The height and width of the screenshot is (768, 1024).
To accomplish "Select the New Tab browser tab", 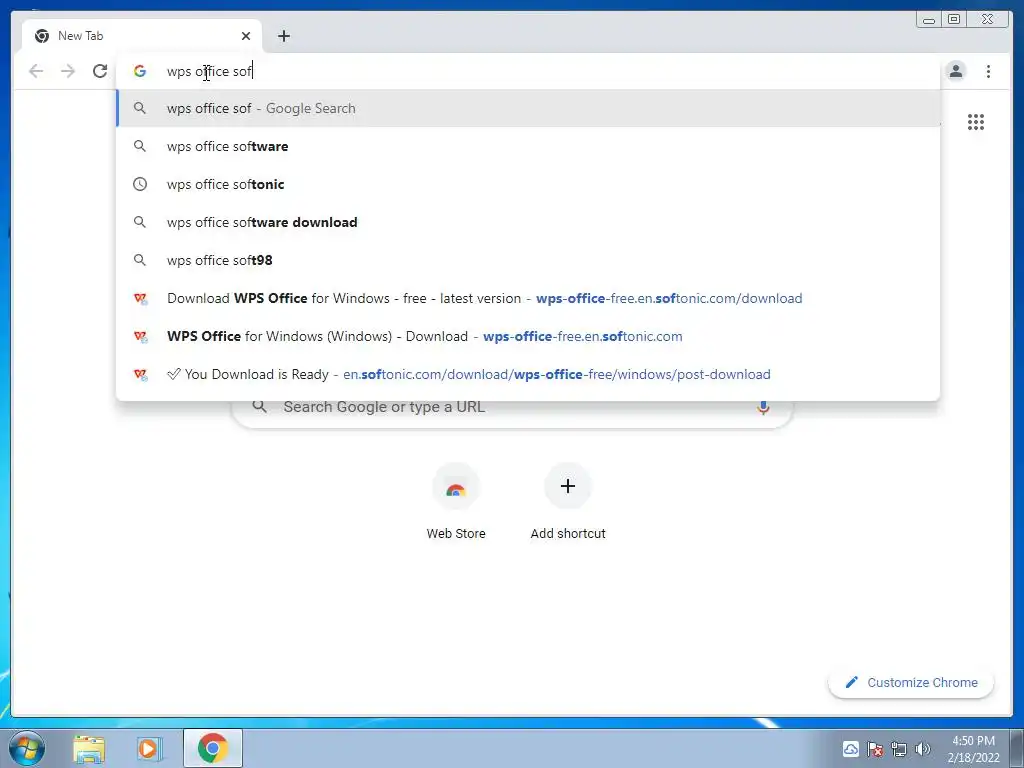I will point(142,36).
